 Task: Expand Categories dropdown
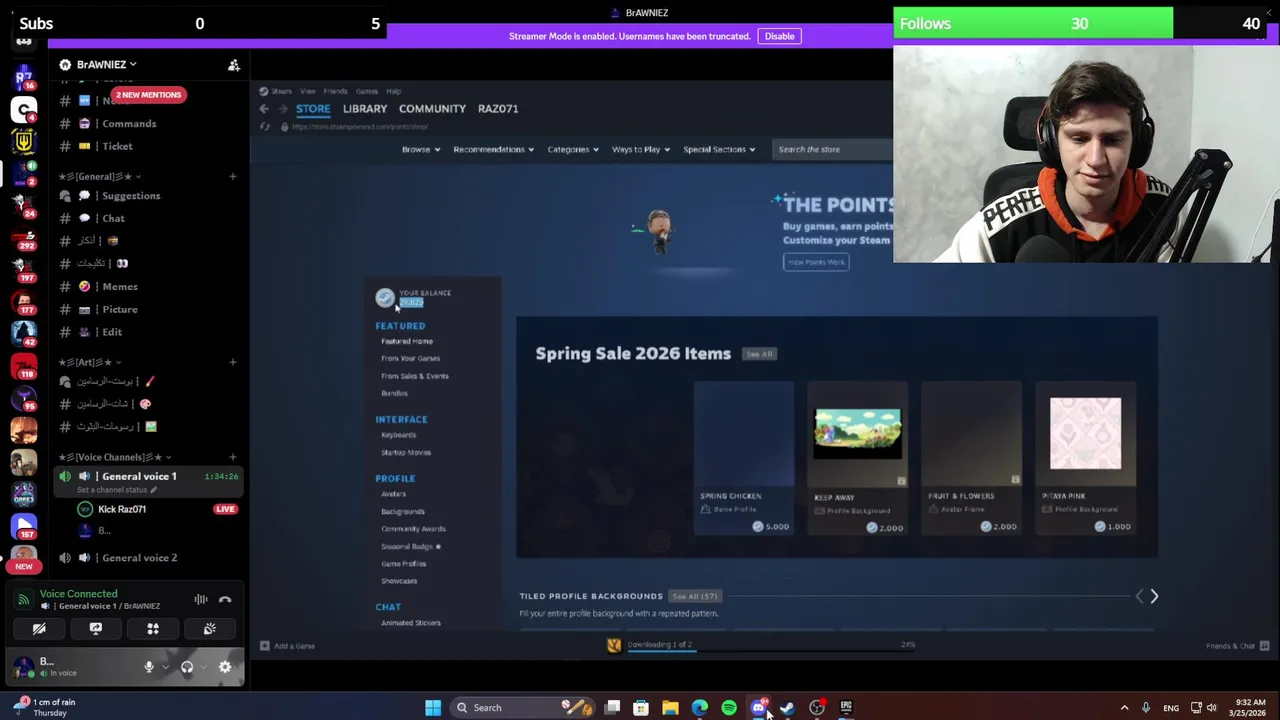(572, 149)
